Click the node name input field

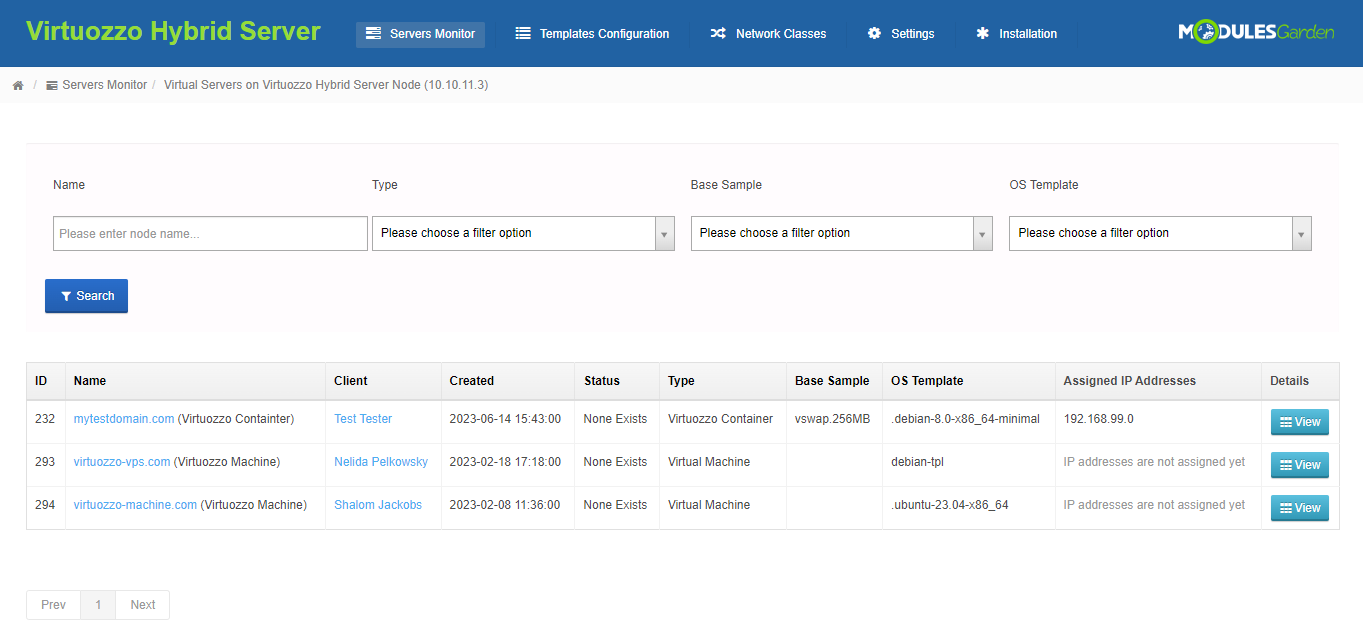tap(210, 233)
